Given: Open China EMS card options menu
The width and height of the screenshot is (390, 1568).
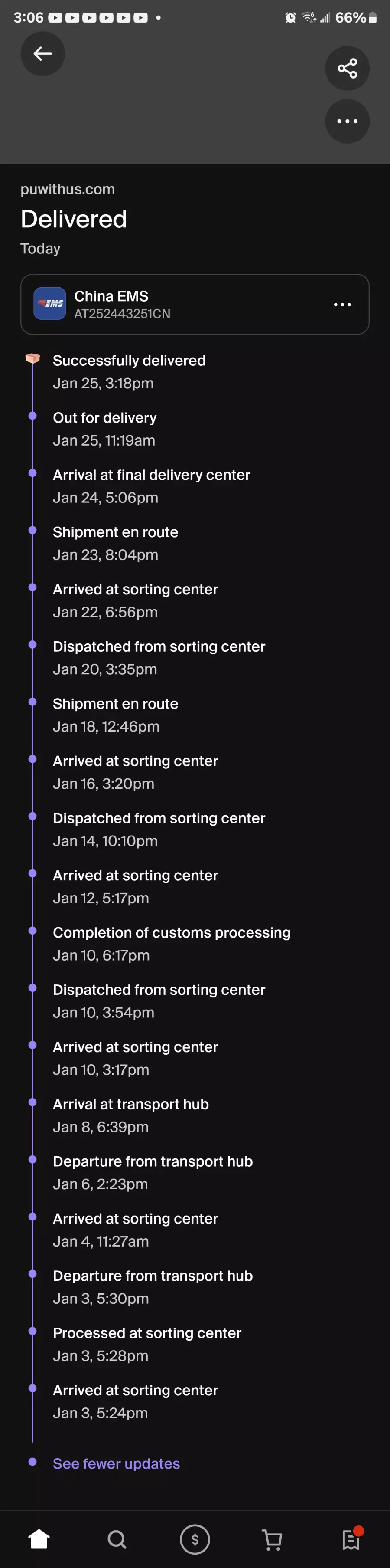Looking at the screenshot, I should 342,304.
